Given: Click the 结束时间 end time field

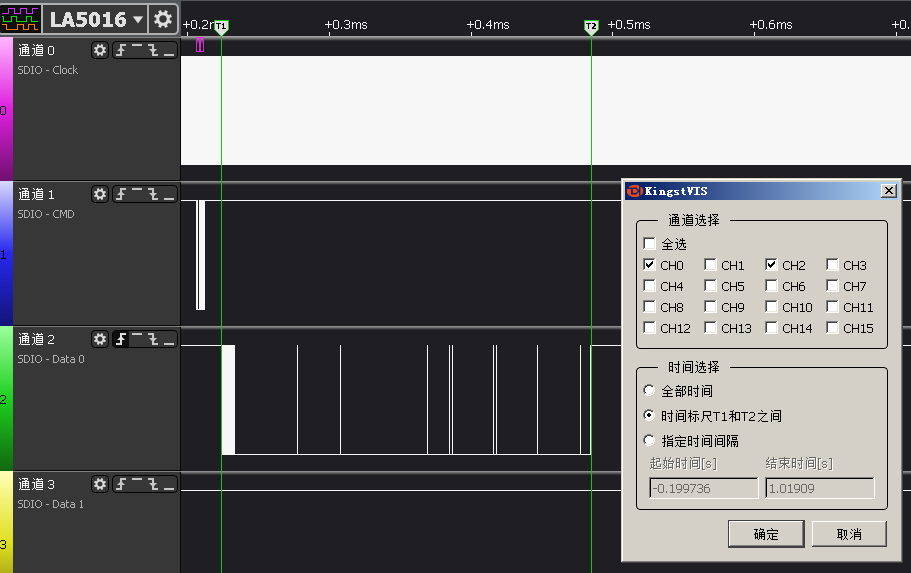Looking at the screenshot, I should coord(820,488).
